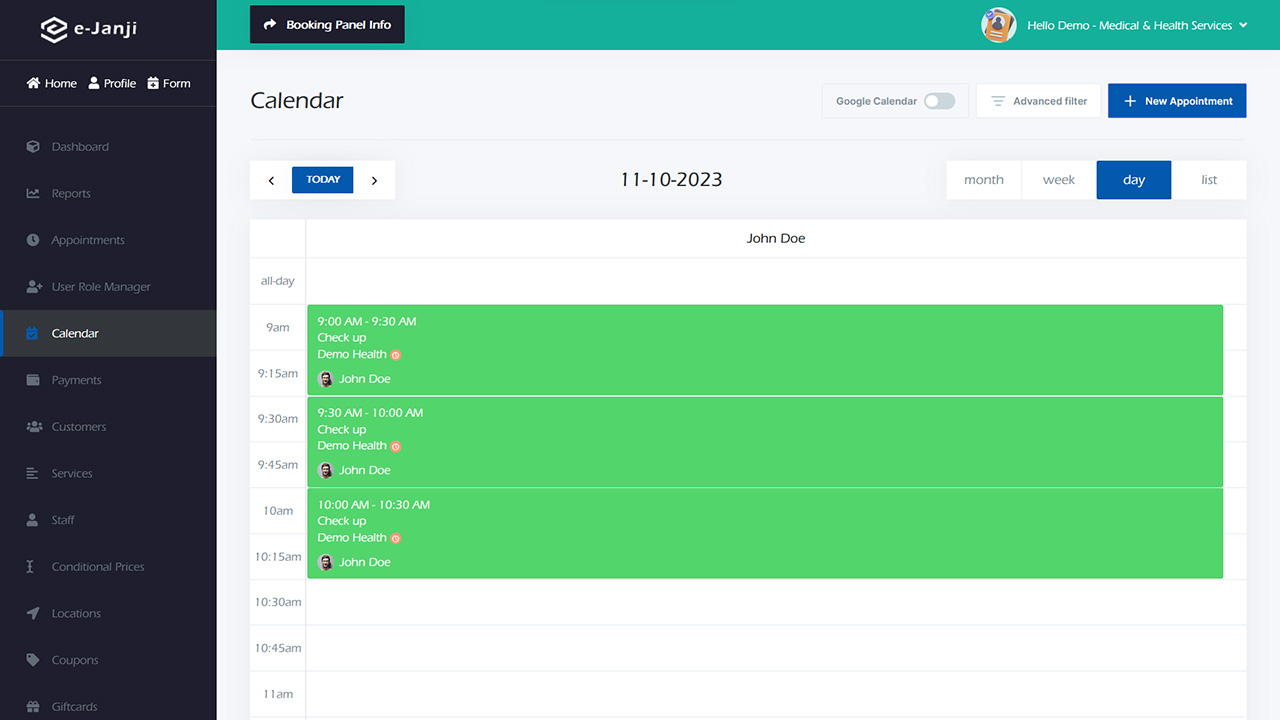Open the Coupons tag icon

pyautogui.click(x=33, y=660)
